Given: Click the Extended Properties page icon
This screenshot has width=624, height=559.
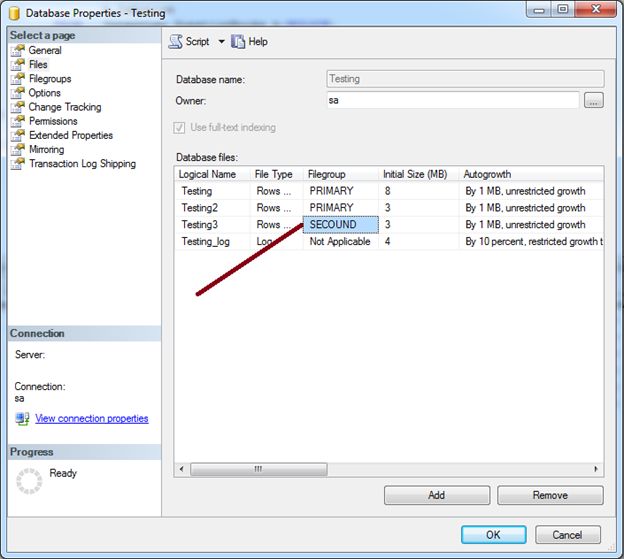Looking at the screenshot, I should click(18, 135).
